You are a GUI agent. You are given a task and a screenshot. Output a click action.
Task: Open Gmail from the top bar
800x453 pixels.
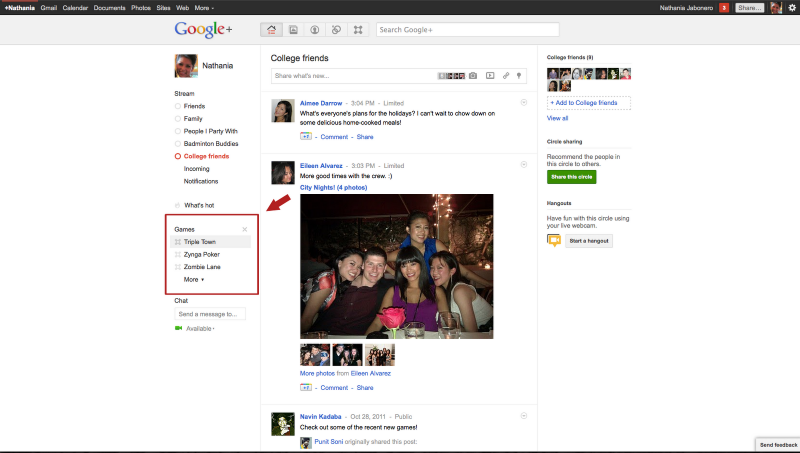pyautogui.click(x=48, y=7)
